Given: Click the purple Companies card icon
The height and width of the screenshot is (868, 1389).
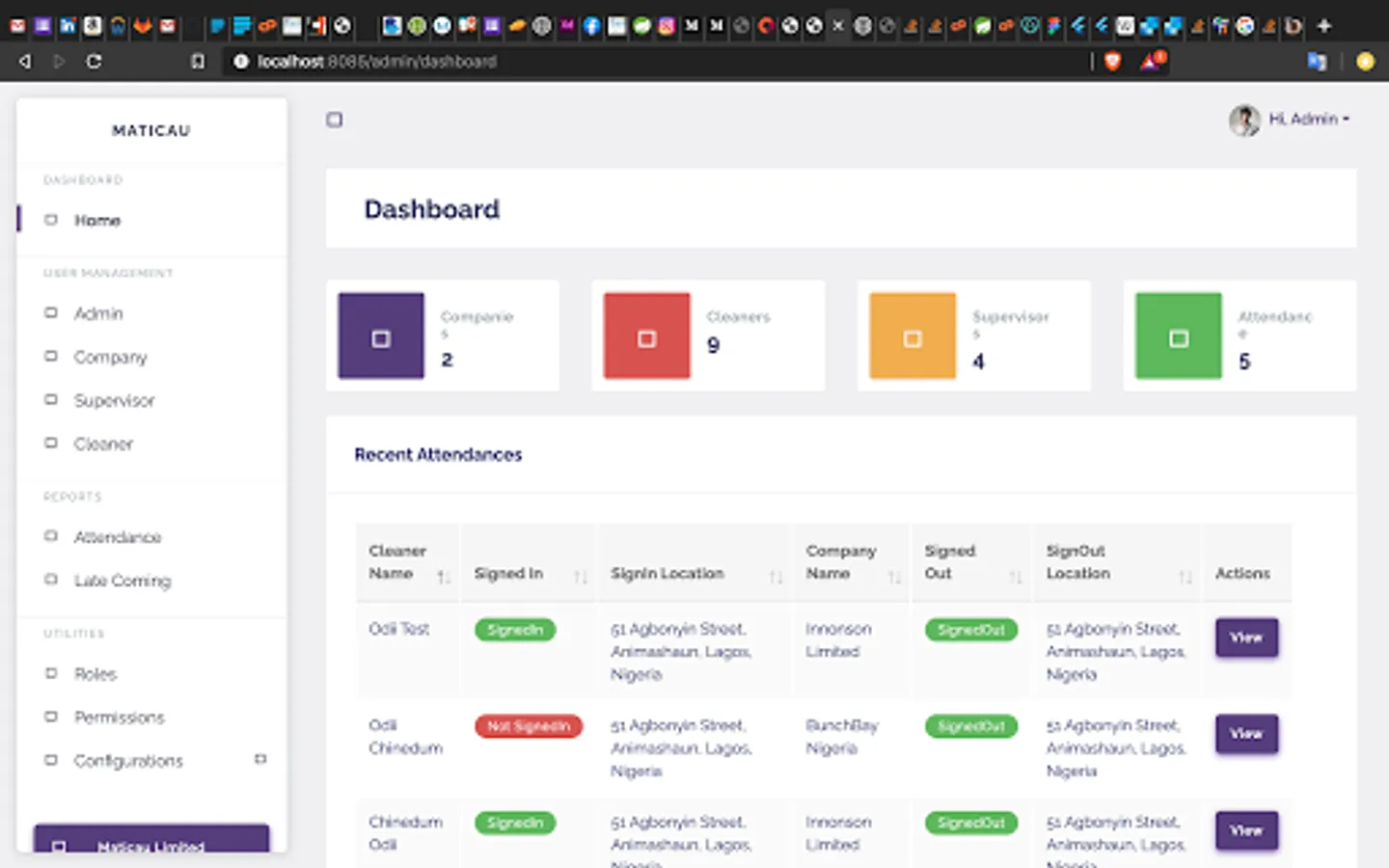Looking at the screenshot, I should [381, 336].
